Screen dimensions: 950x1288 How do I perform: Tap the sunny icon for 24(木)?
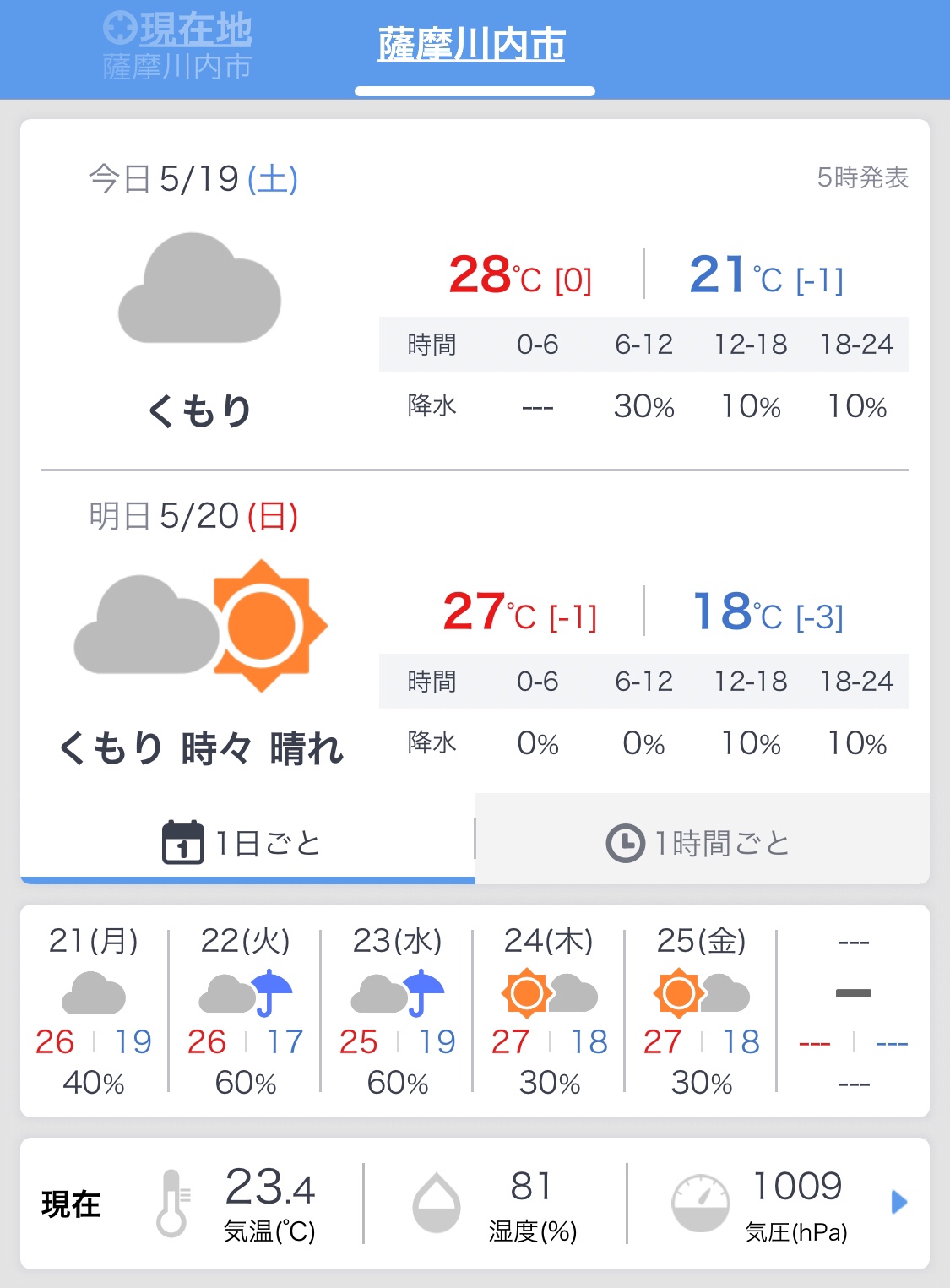point(527,992)
